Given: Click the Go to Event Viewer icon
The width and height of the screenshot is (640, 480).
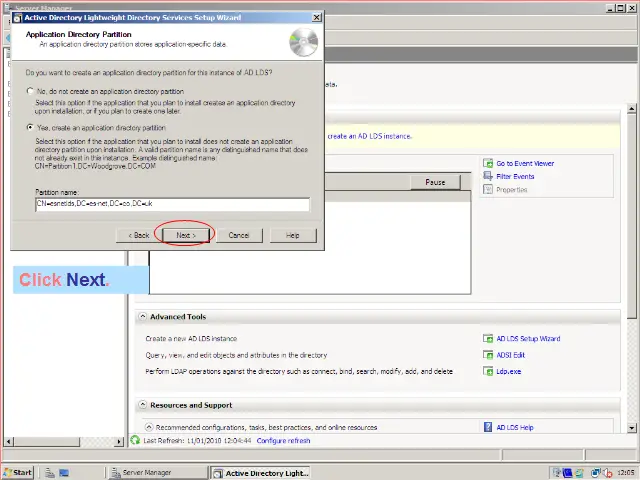Looking at the screenshot, I should (488, 163).
